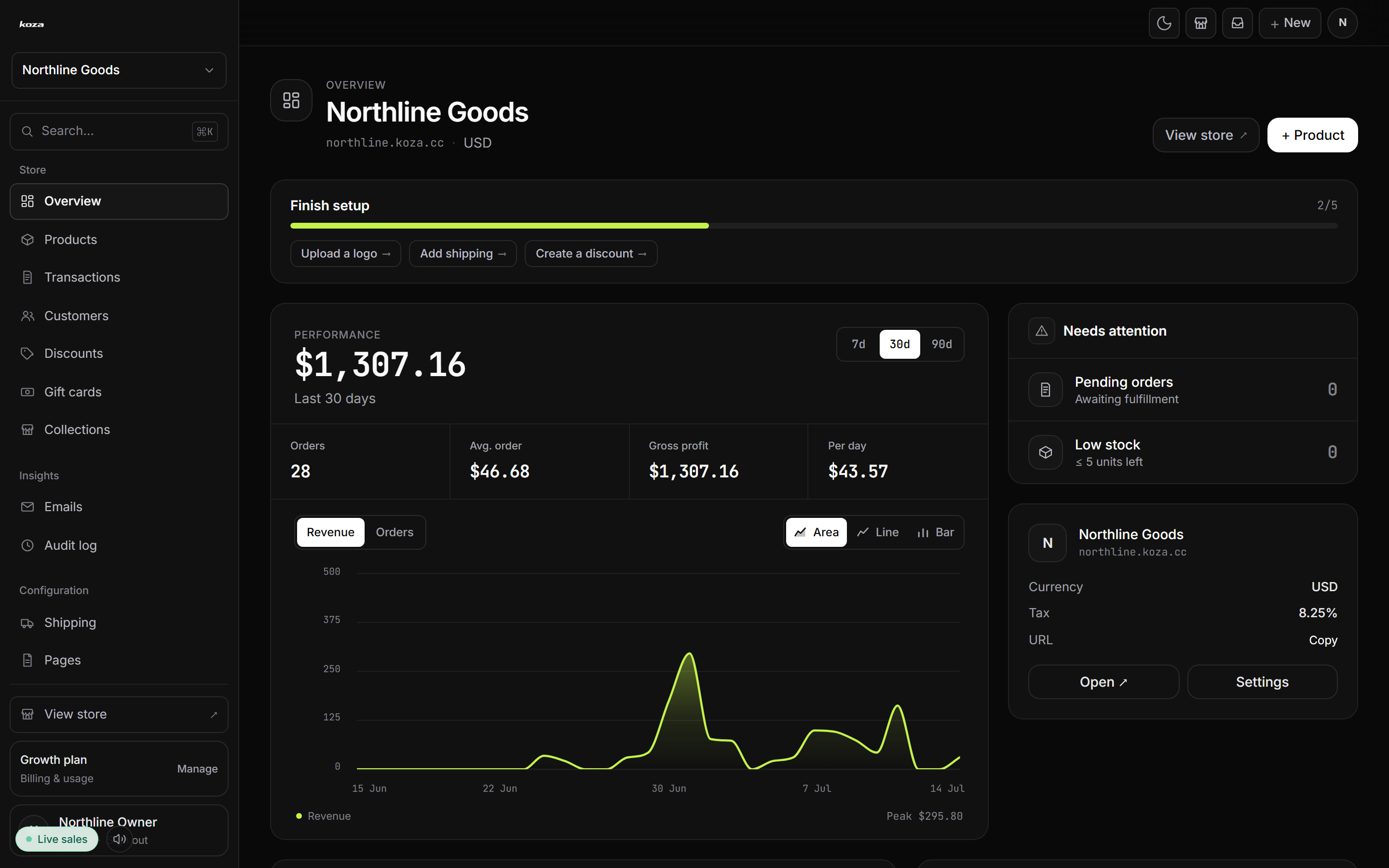This screenshot has width=1389, height=868.
Task: Select the Area chart type
Action: (x=816, y=532)
